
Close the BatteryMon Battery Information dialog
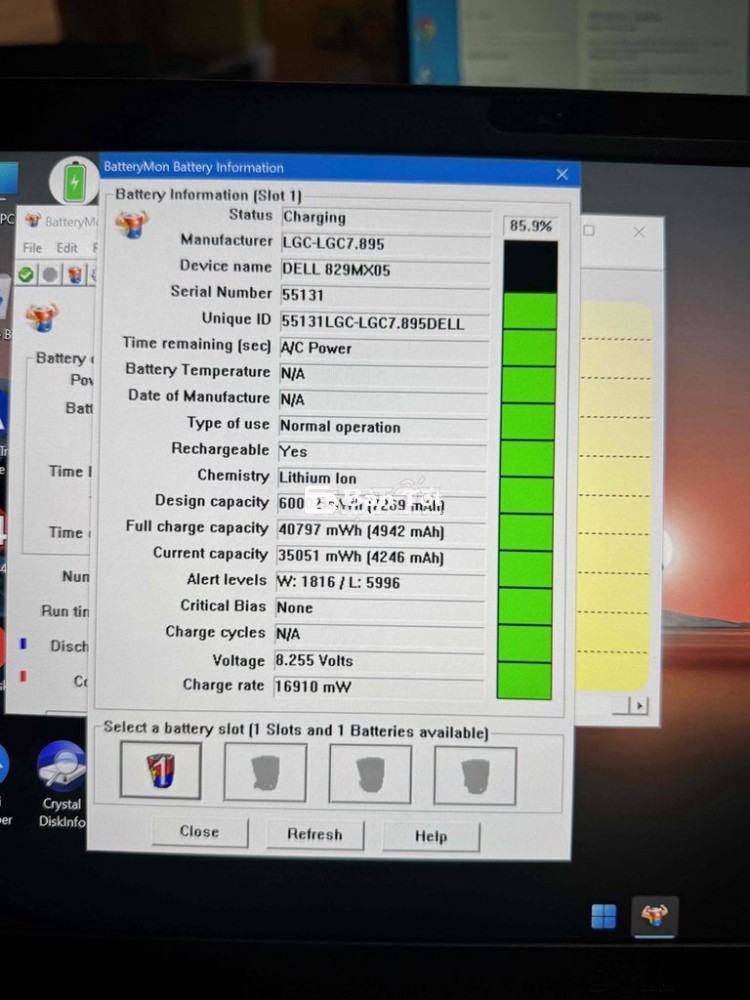coord(562,174)
